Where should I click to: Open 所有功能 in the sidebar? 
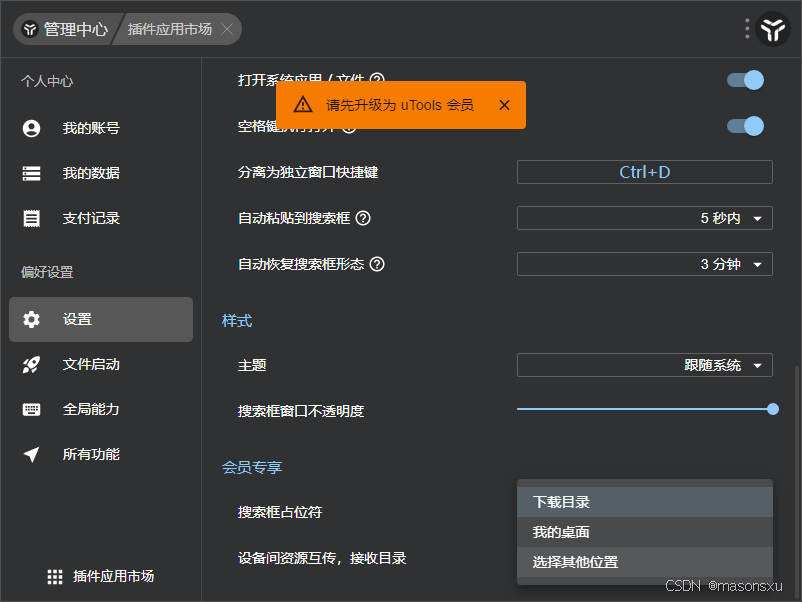[x=101, y=454]
